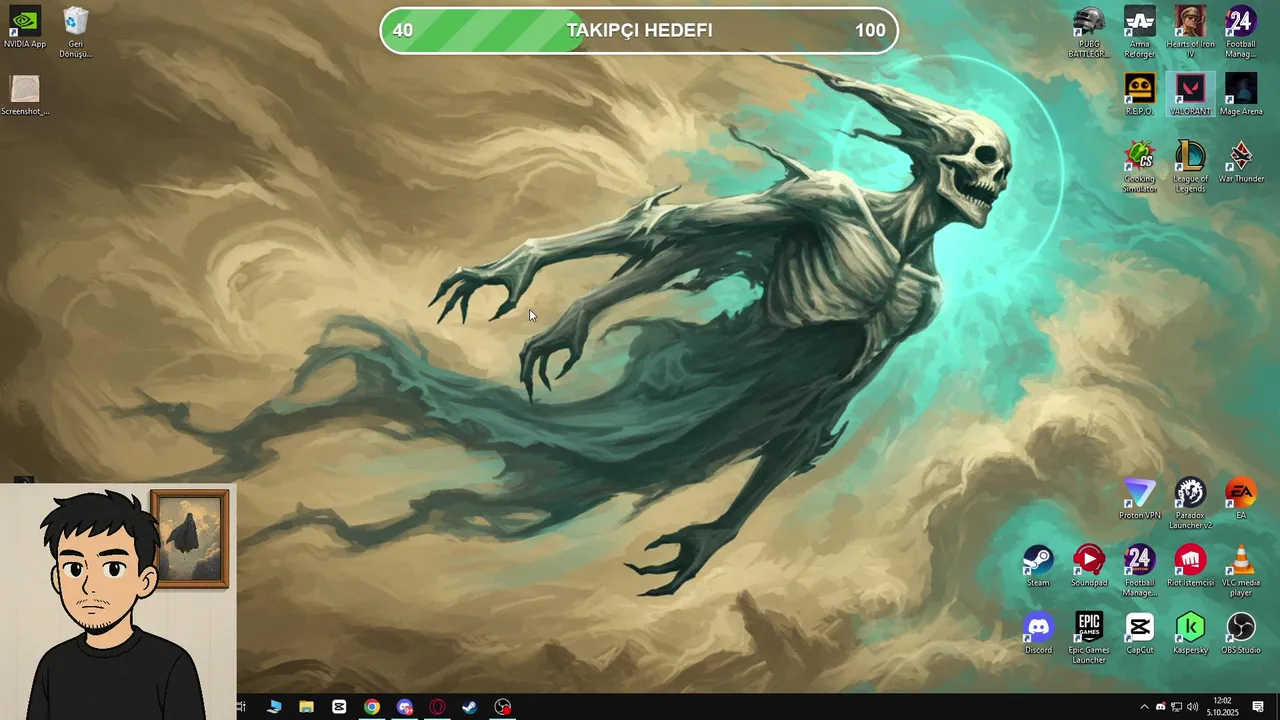Launch the League of Legends shortcut

pyautogui.click(x=1190, y=166)
